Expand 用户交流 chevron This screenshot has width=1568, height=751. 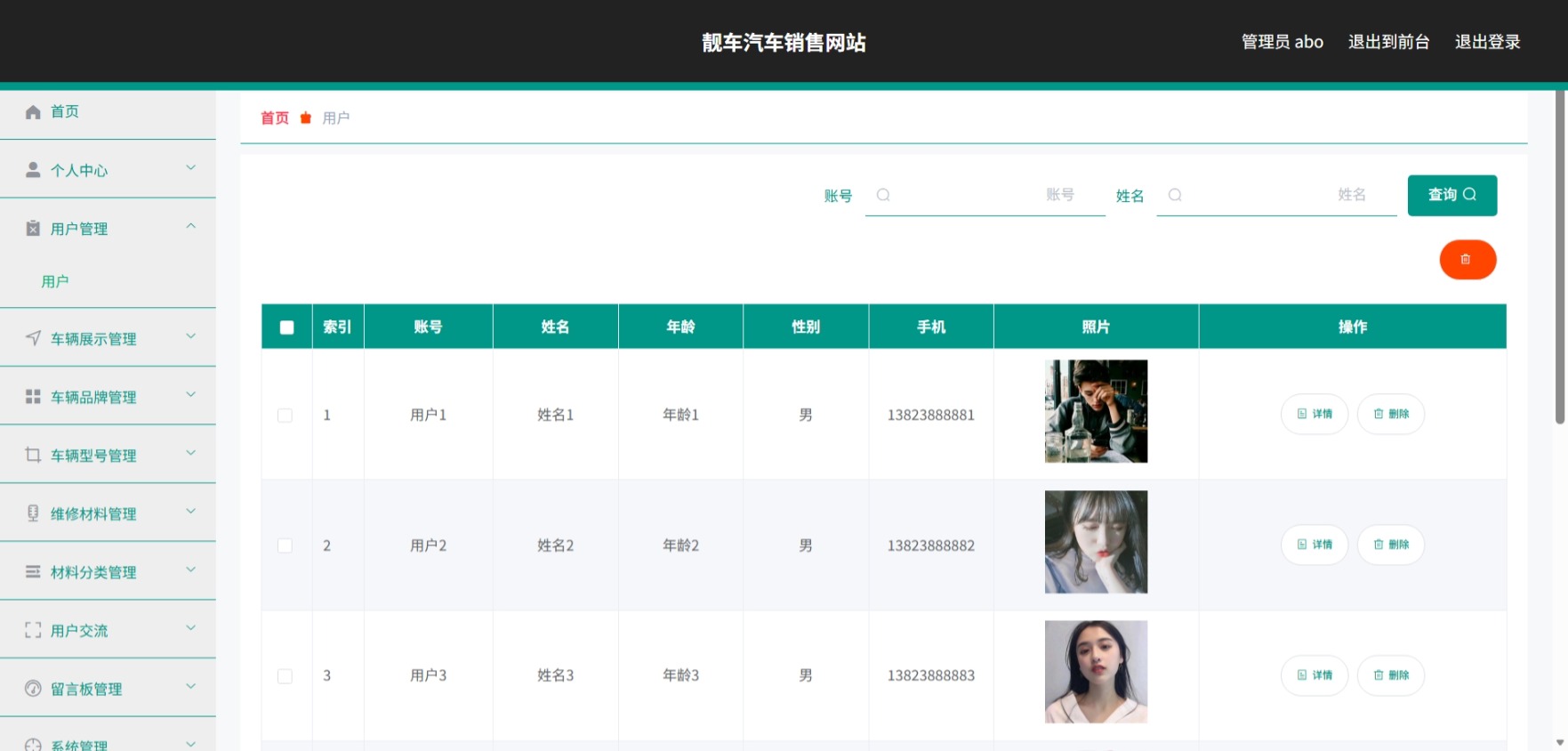click(190, 627)
